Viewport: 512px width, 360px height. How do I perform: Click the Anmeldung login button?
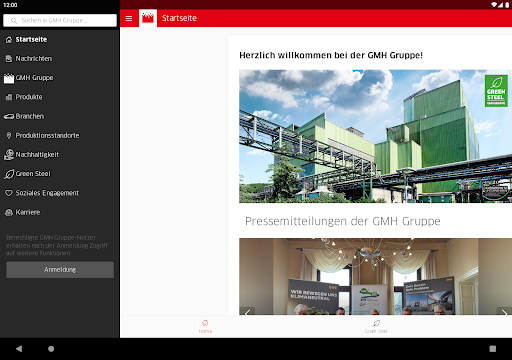point(60,270)
